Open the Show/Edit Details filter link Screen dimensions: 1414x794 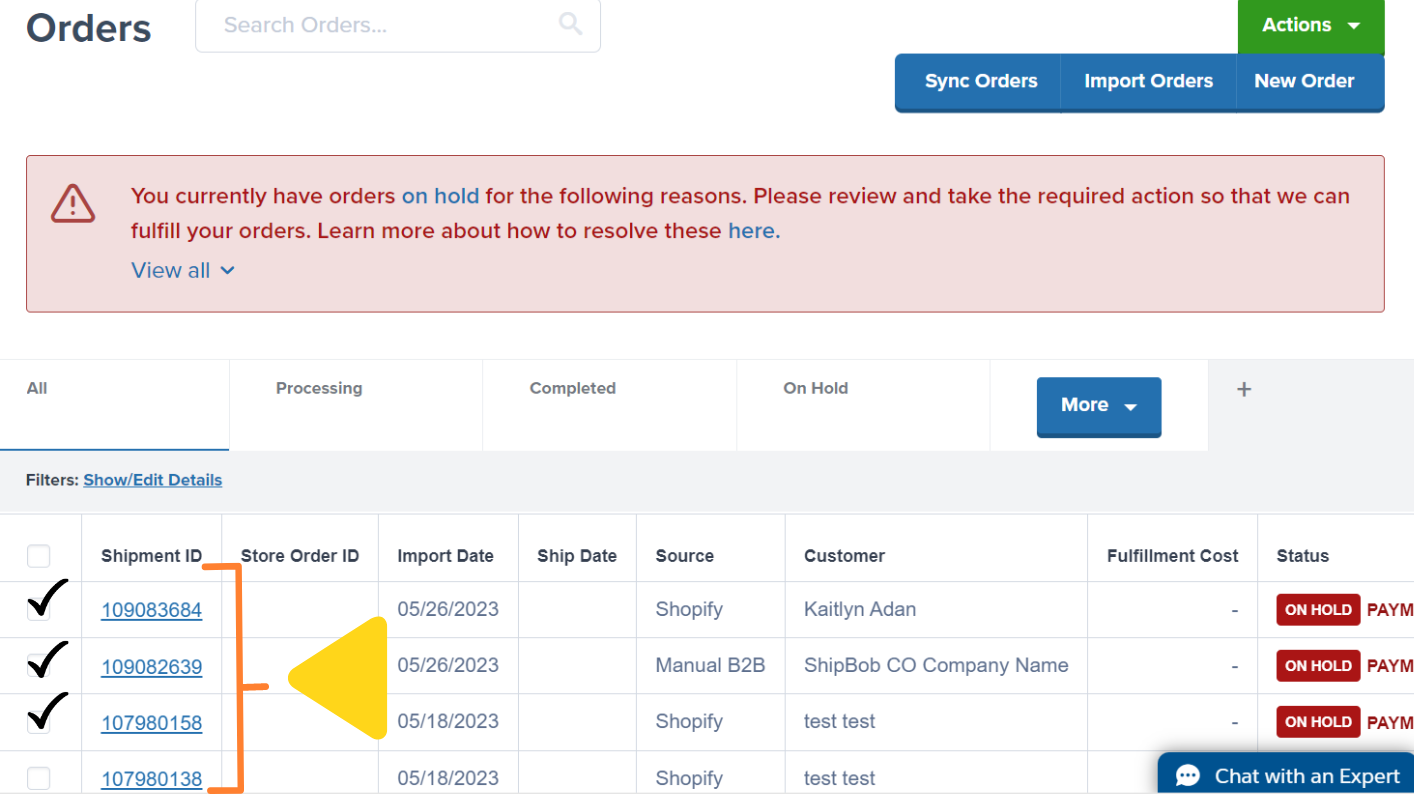point(152,480)
